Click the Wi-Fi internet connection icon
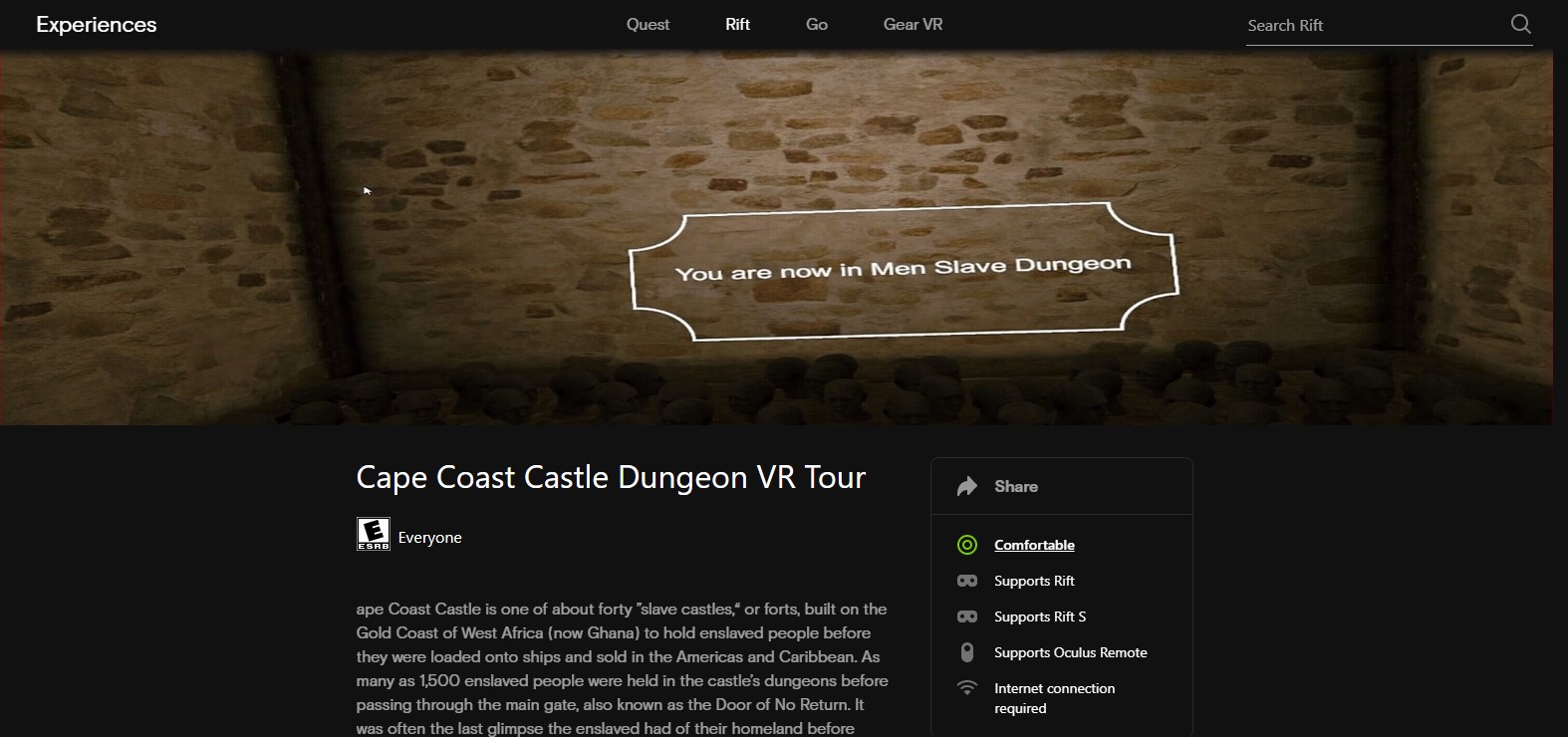Image resolution: width=1568 pixels, height=737 pixels. coord(967,688)
